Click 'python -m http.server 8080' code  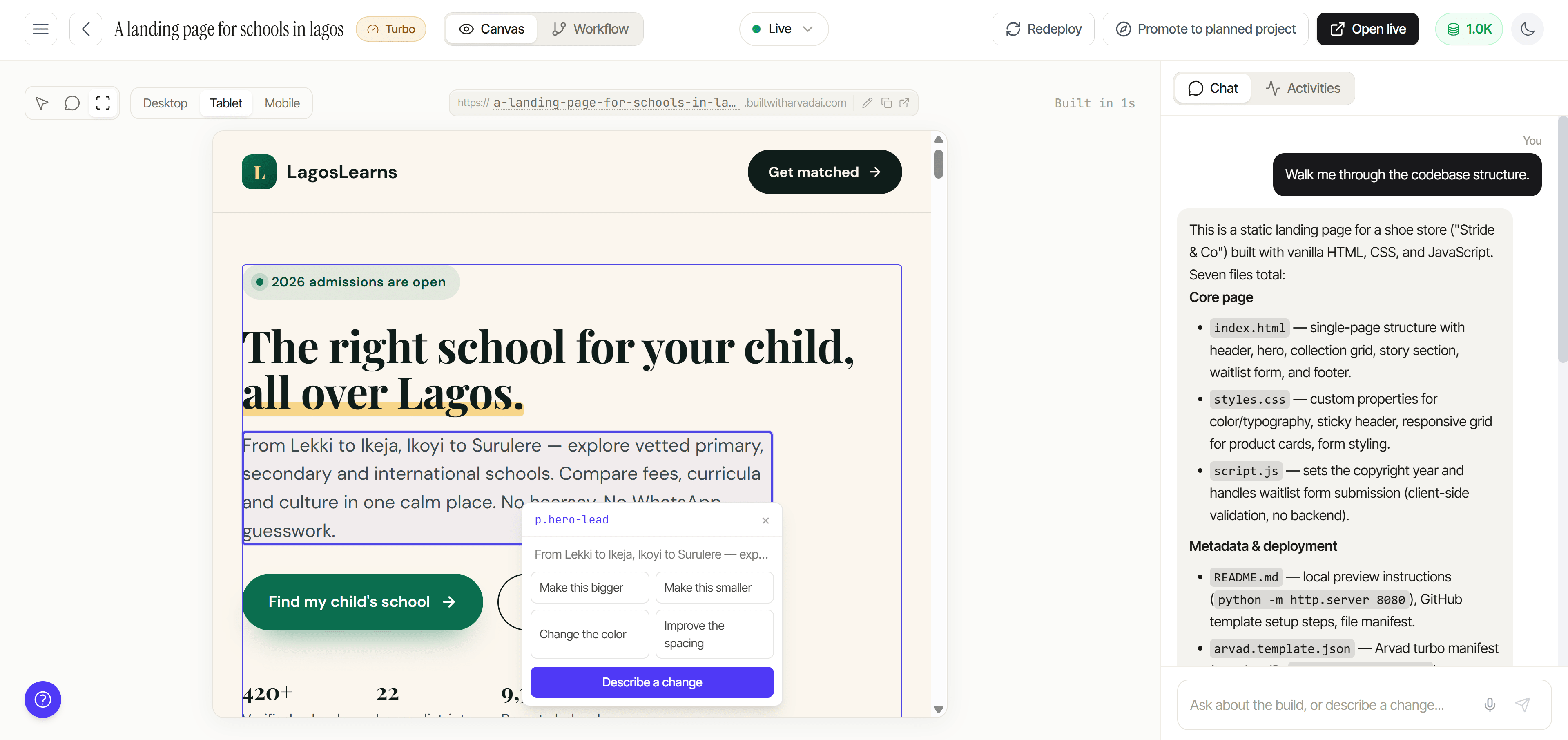coord(1311,600)
